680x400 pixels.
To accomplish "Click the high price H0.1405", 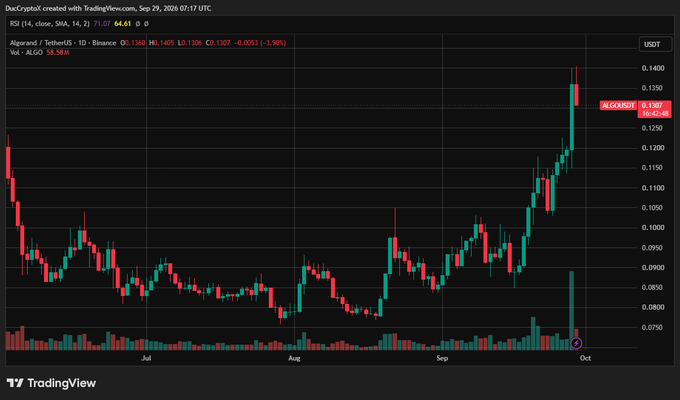I will point(161,43).
